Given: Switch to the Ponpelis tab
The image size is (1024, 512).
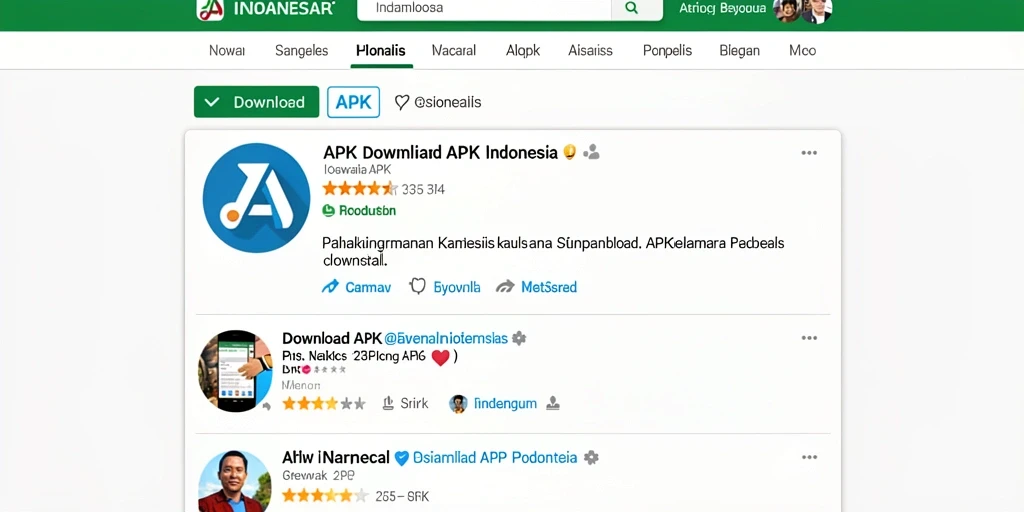Looking at the screenshot, I should (667, 50).
